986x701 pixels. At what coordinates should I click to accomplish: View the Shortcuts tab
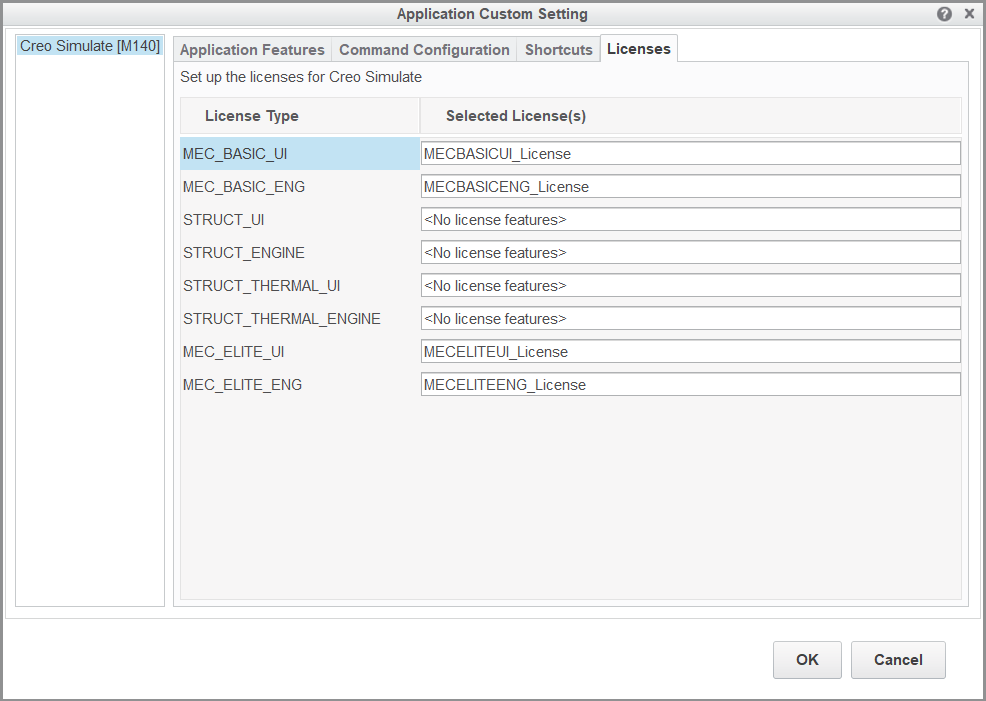click(x=558, y=49)
